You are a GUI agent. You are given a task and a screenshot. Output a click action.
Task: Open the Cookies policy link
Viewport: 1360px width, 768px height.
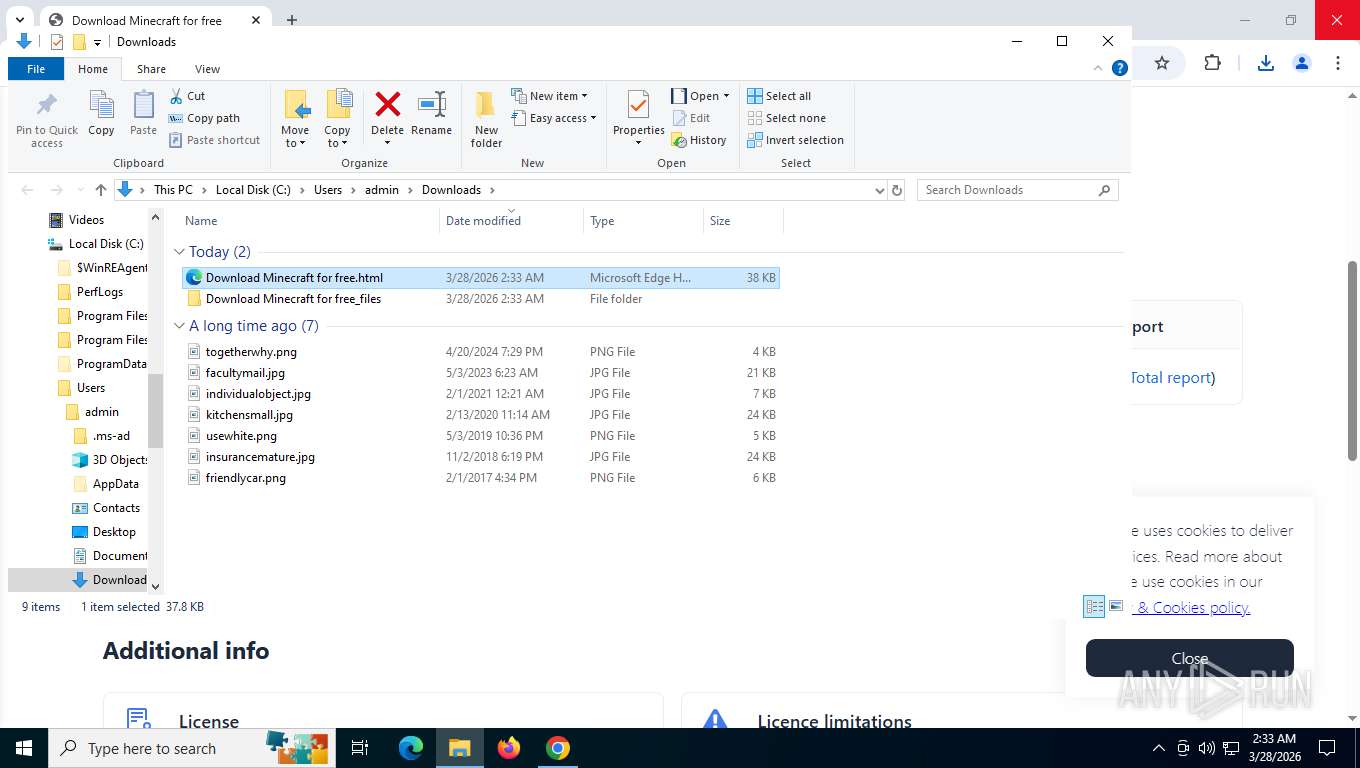1193,607
